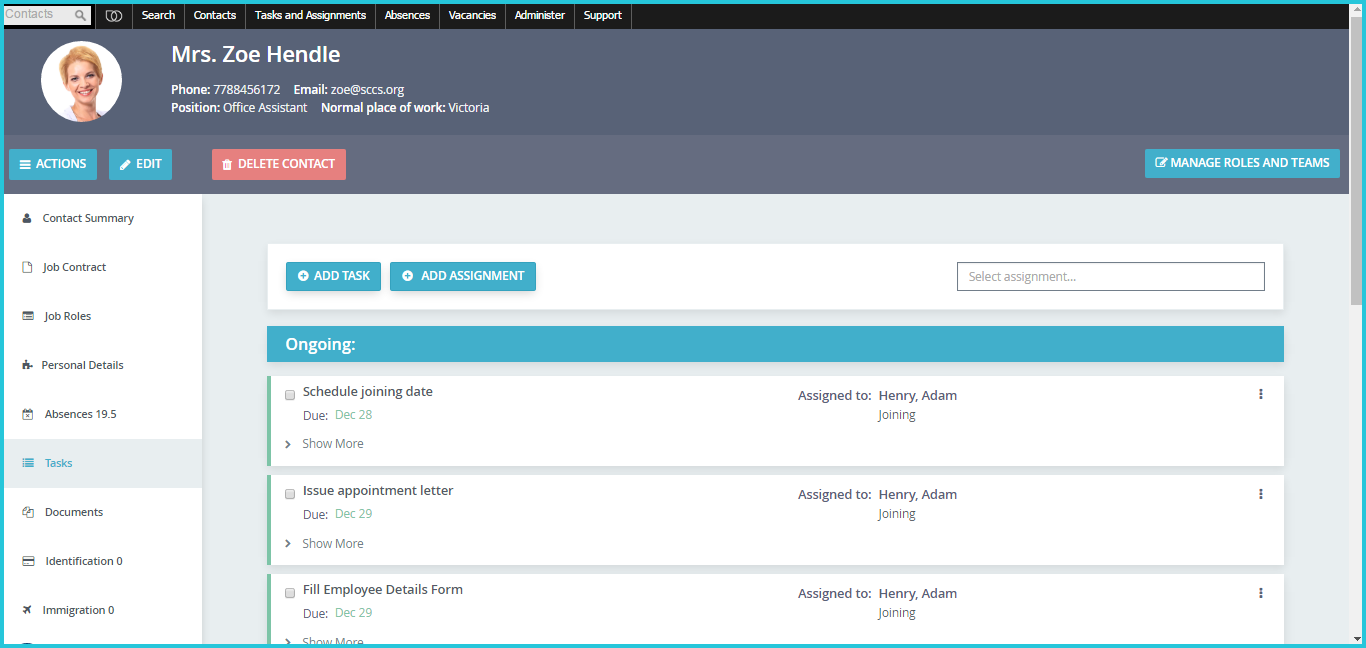Click the Contacts quick search field
The image size is (1366, 648).
[47, 15]
